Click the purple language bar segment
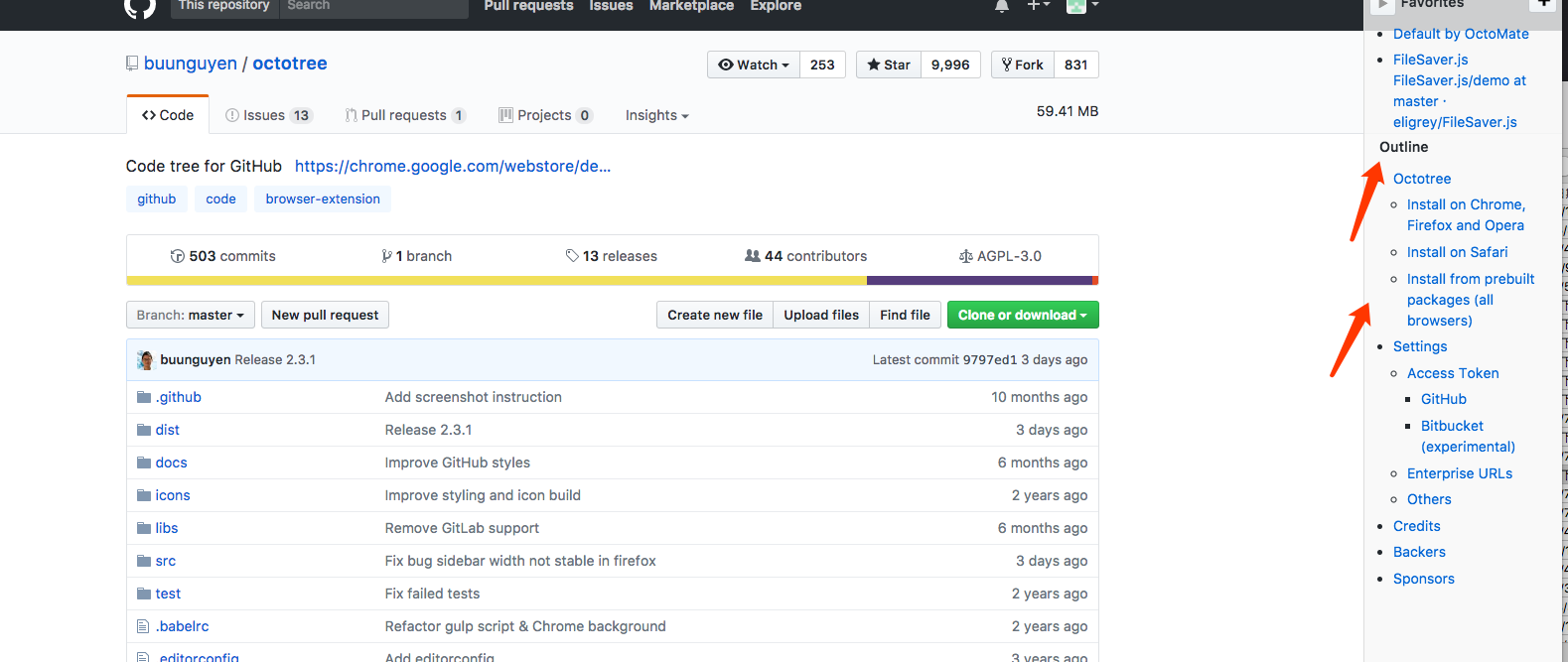This screenshot has width=1568, height=662. (x=979, y=281)
